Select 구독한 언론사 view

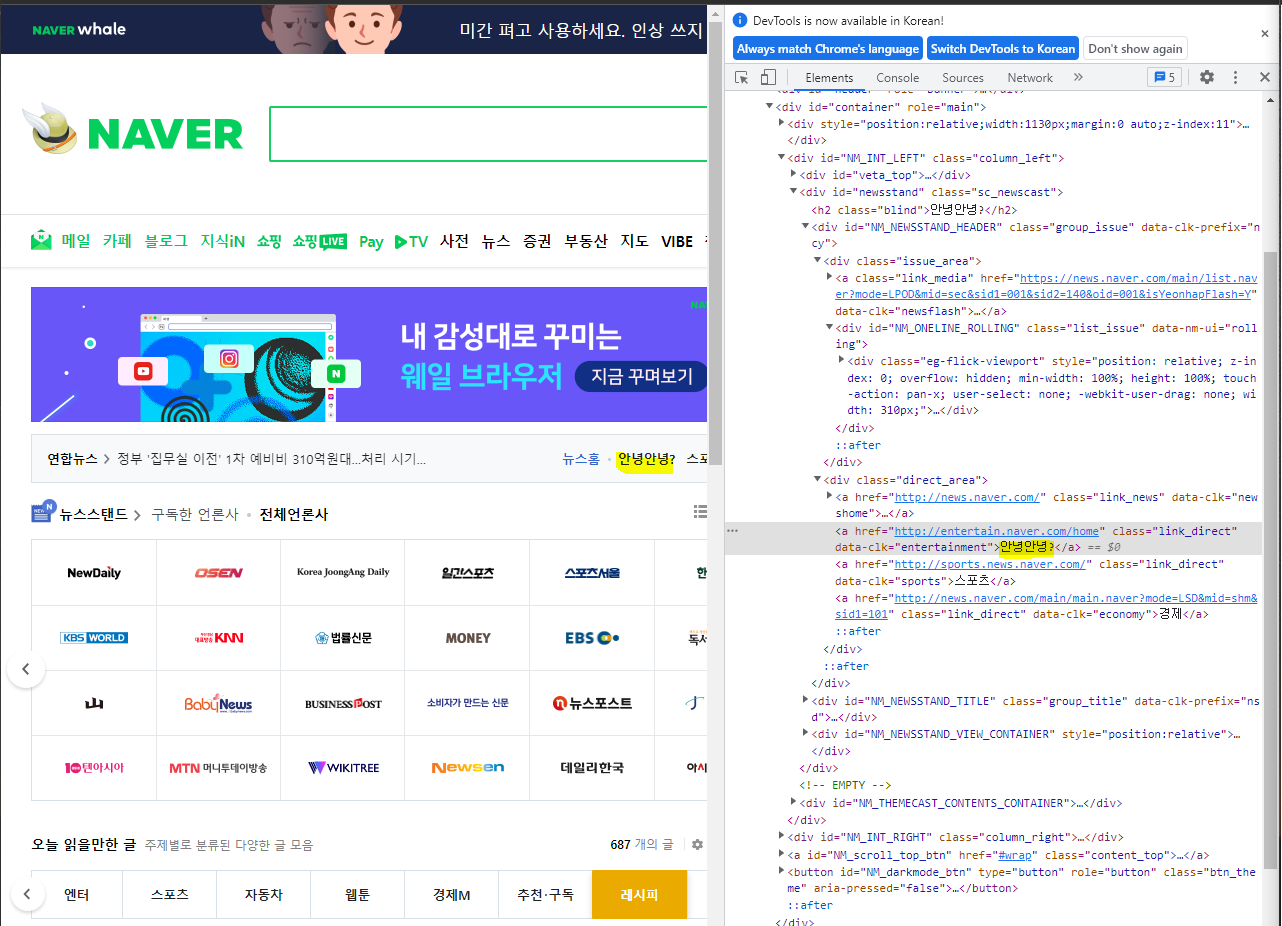pyautogui.click(x=195, y=514)
